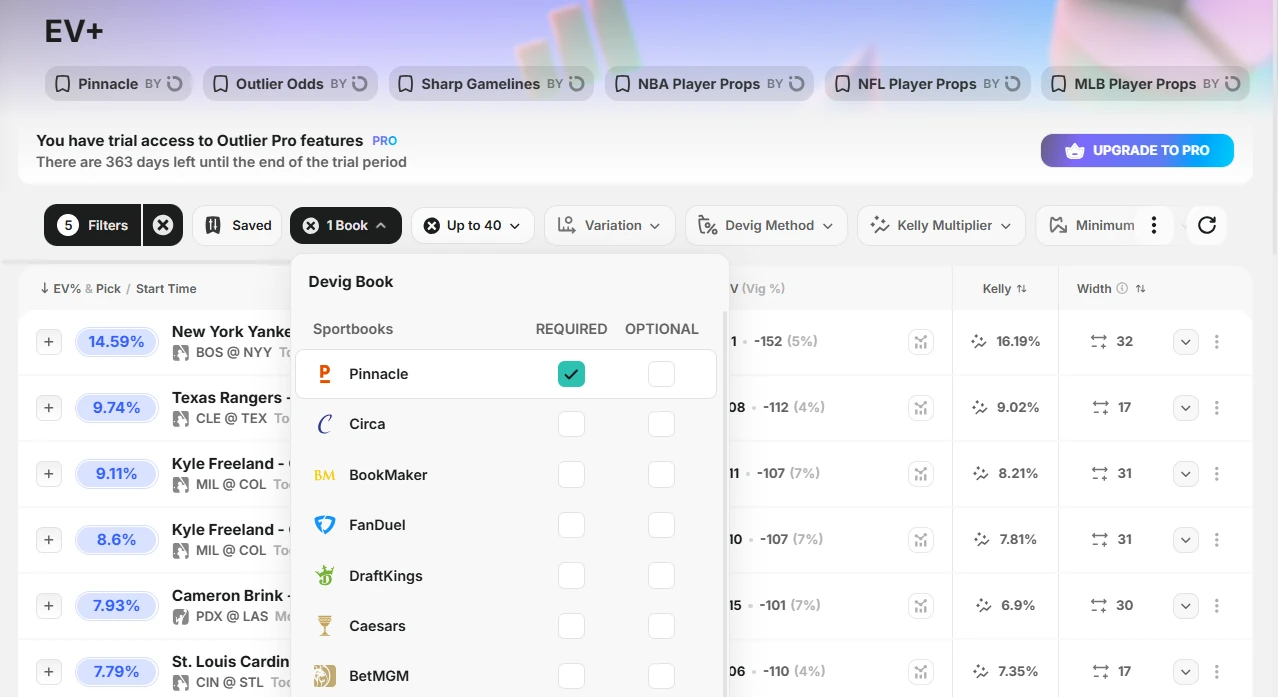Refresh the EV+ results list
1278x697 pixels.
pos(1207,225)
